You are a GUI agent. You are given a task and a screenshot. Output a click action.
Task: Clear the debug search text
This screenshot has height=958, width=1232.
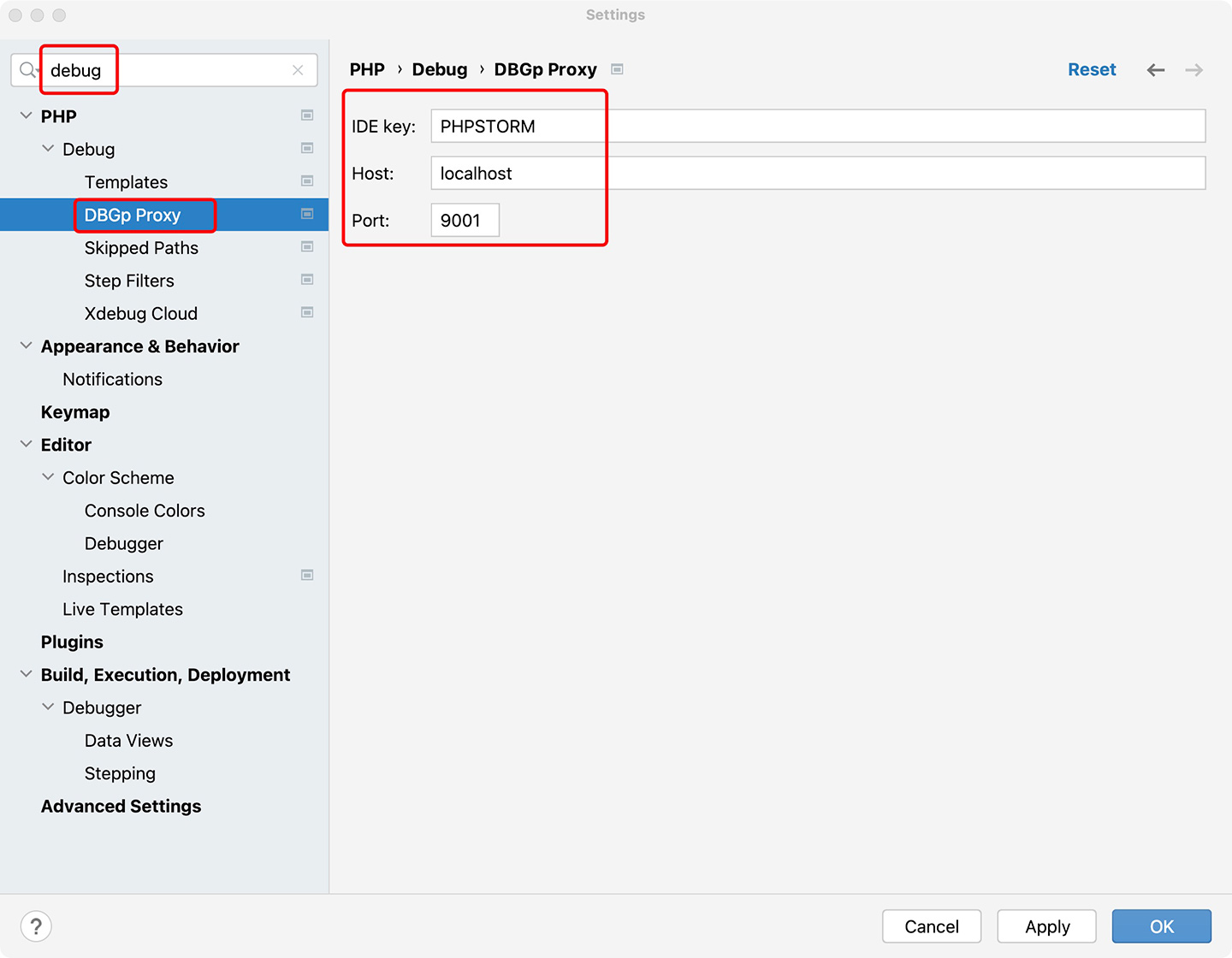click(x=298, y=70)
